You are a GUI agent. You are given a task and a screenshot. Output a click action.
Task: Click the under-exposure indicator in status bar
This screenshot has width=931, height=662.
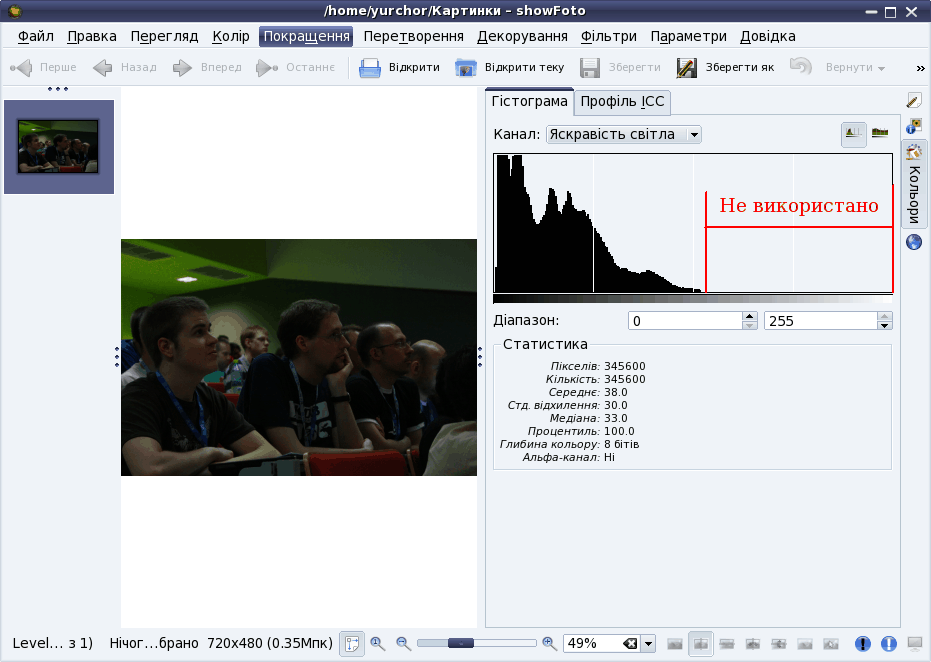click(863, 644)
